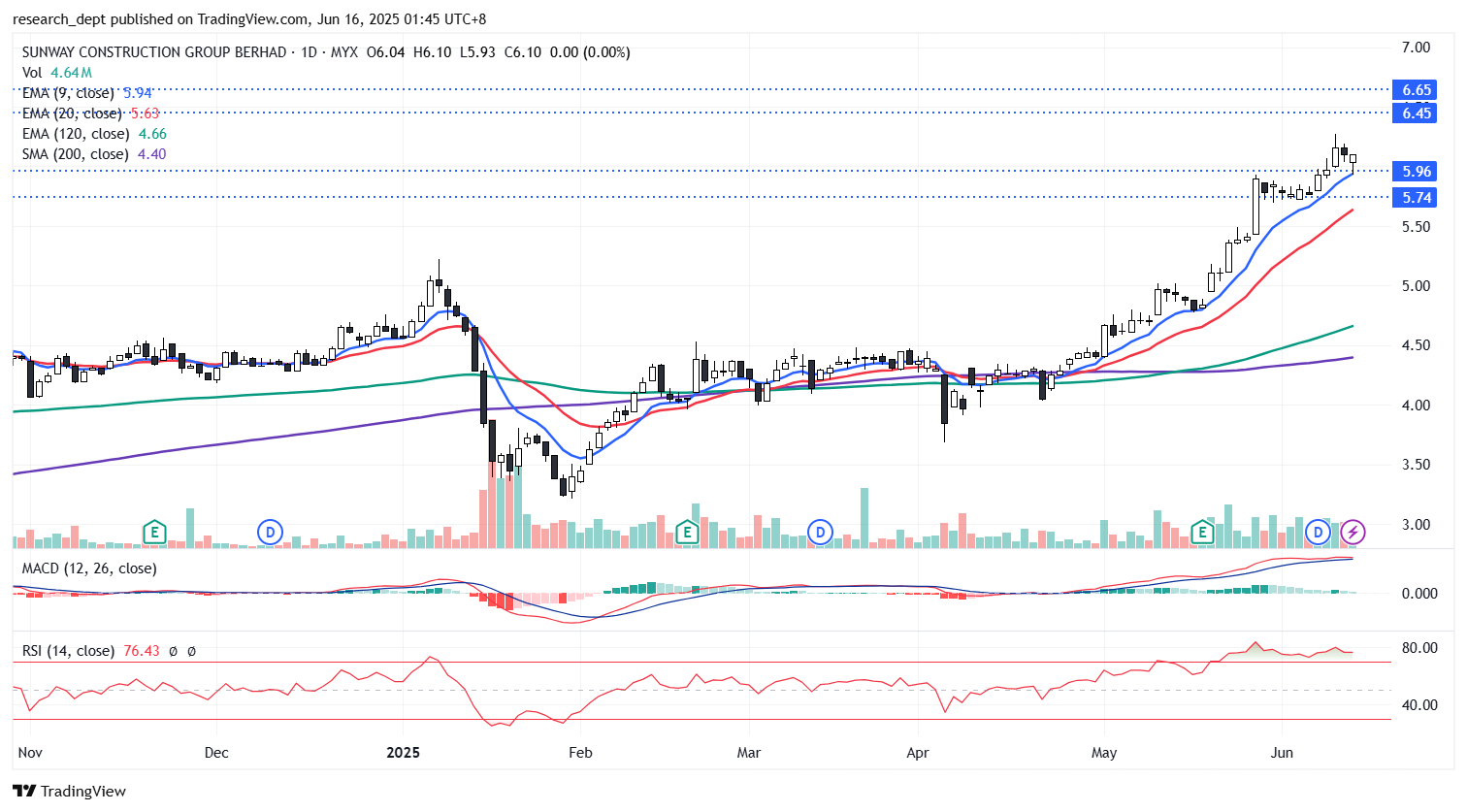
Task: Click the RSI (14, close) indicator label
Action: 68,651
